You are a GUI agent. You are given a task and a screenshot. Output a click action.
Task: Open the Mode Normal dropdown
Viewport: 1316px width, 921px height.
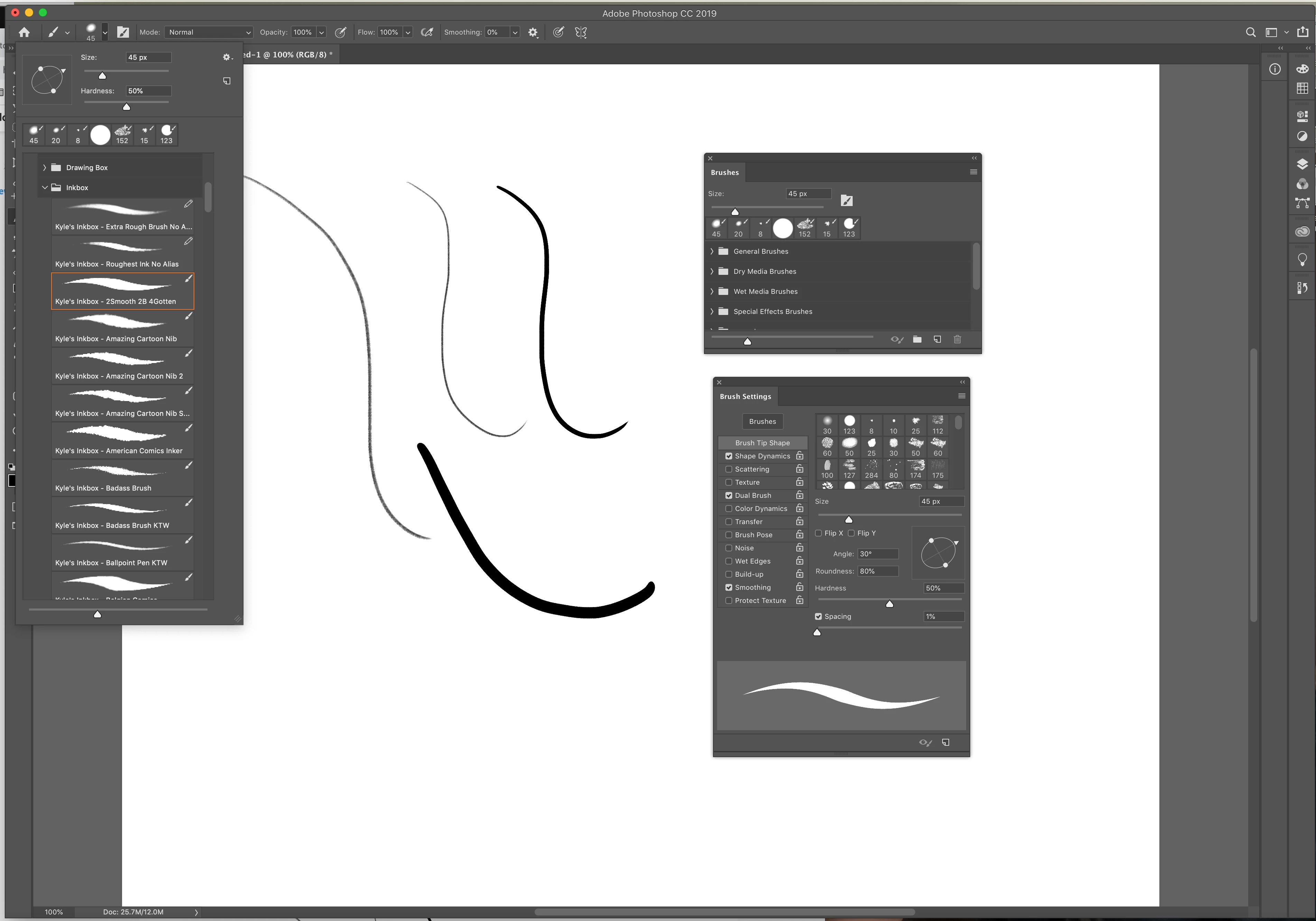[208, 32]
